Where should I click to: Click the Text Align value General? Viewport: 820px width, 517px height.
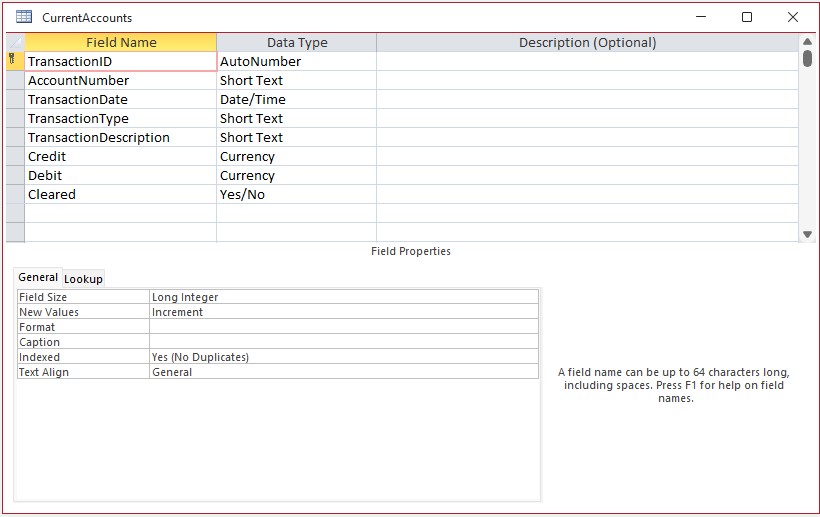point(344,372)
